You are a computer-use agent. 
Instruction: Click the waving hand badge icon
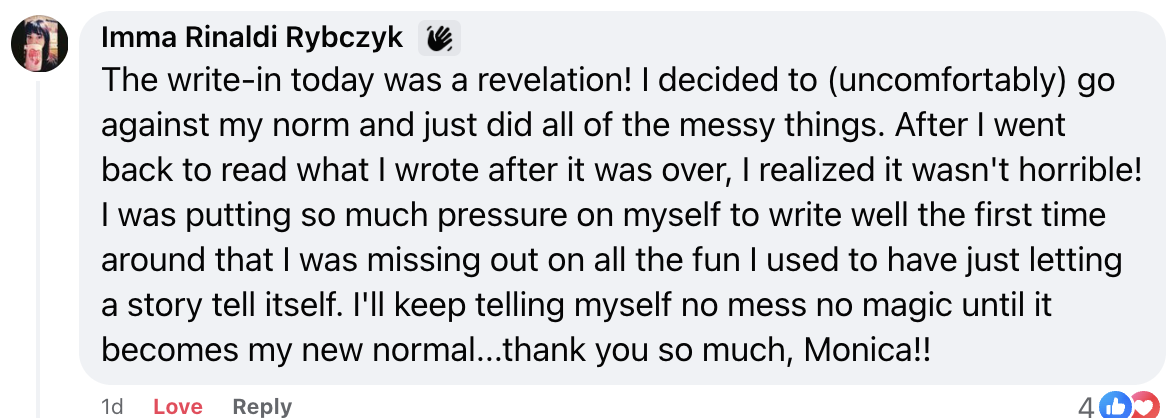439,38
